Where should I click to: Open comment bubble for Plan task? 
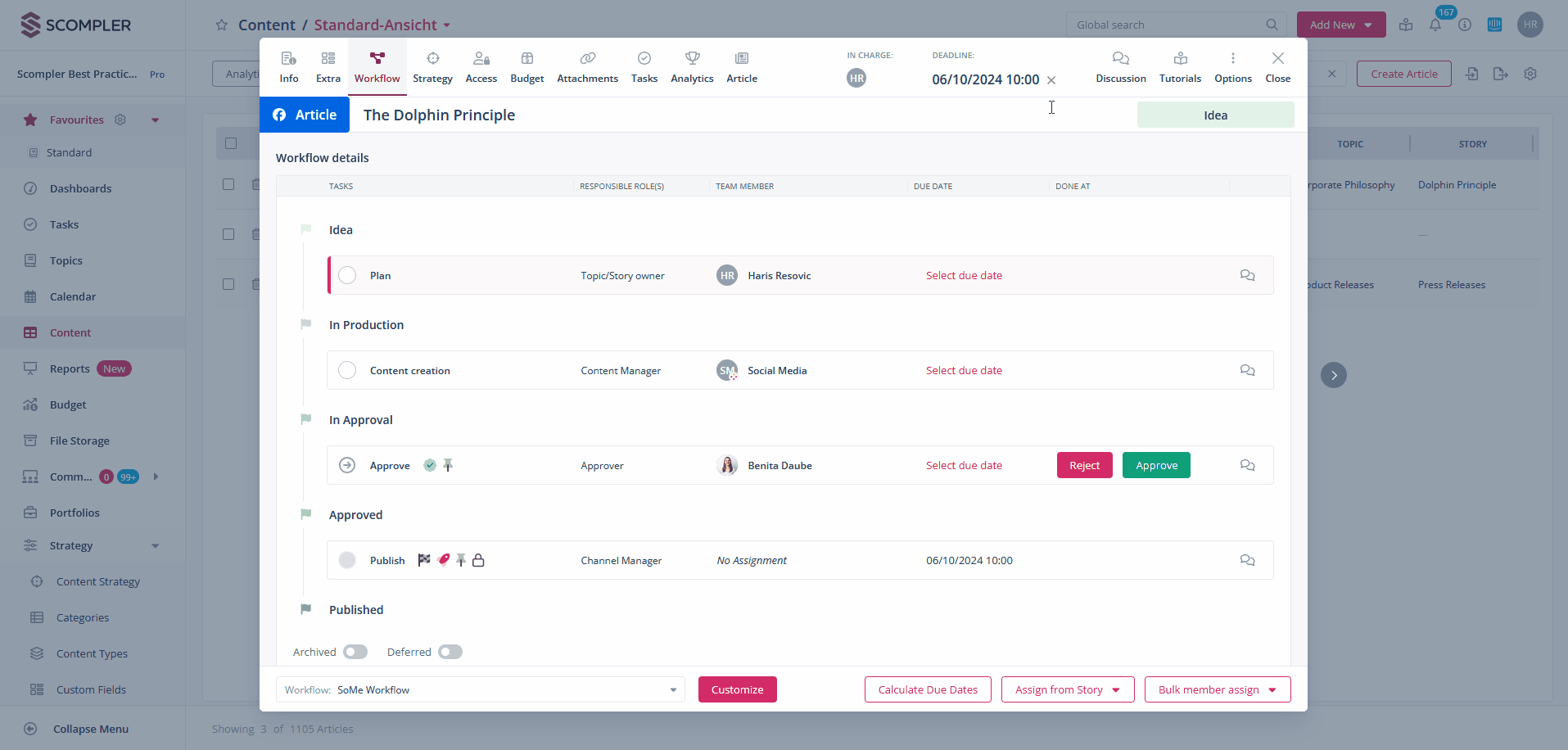click(x=1247, y=276)
